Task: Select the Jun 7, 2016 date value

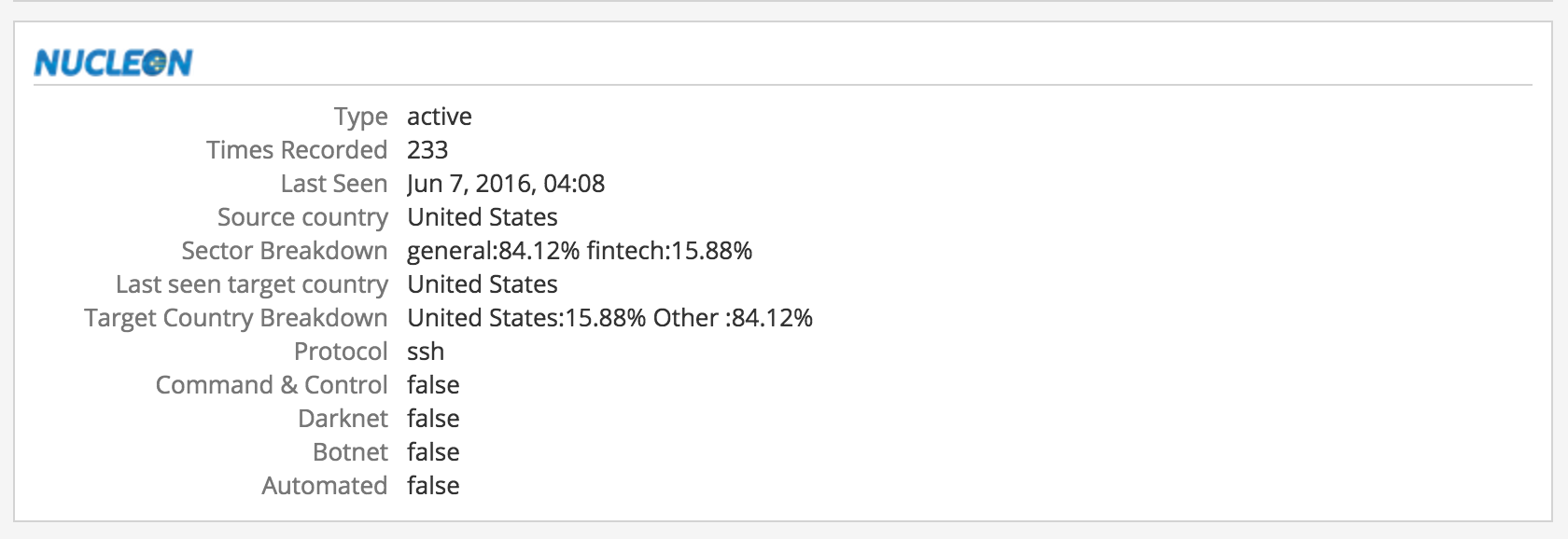Action: (x=505, y=184)
